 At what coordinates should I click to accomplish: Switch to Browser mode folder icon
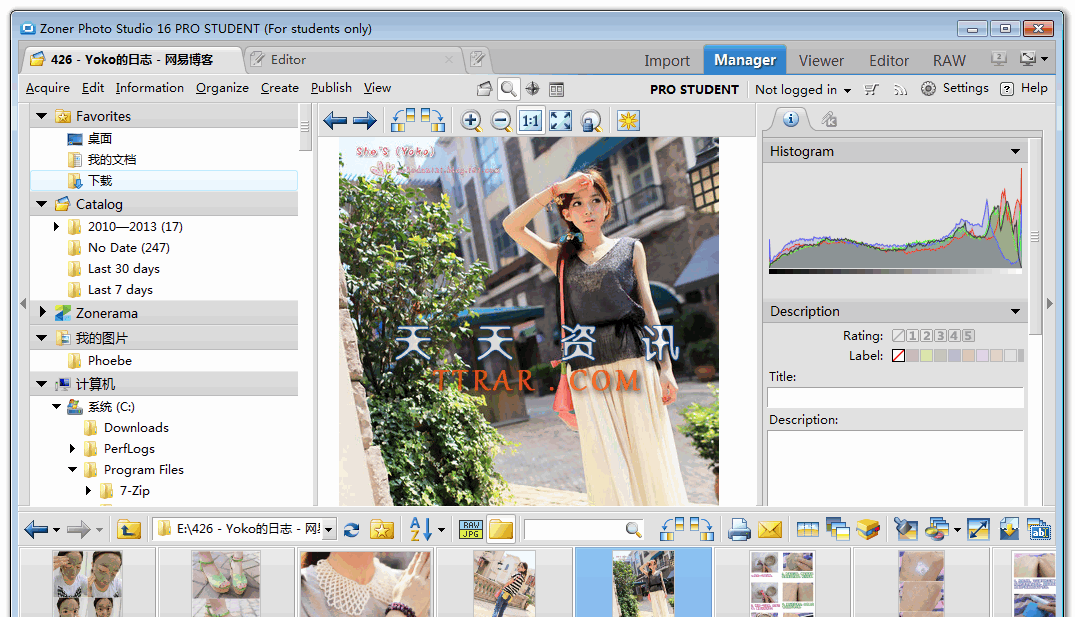pyautogui.click(x=485, y=88)
